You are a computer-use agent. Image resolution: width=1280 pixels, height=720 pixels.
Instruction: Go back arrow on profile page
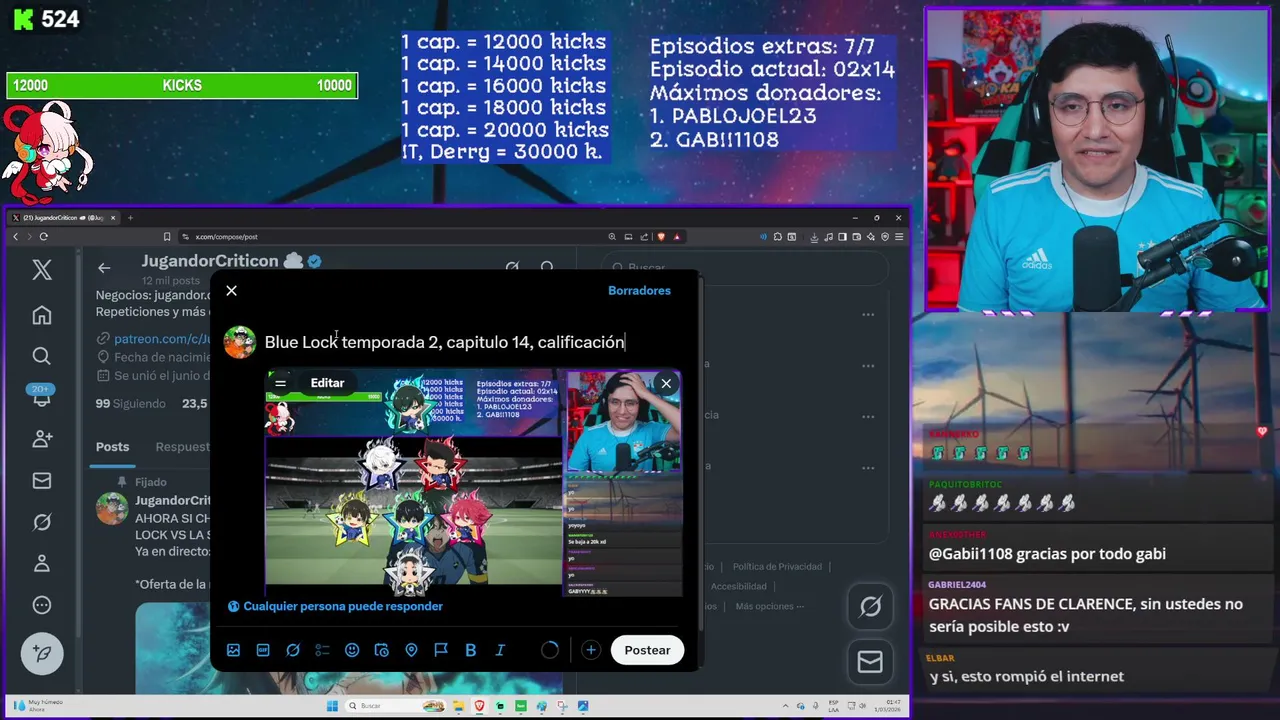click(104, 267)
